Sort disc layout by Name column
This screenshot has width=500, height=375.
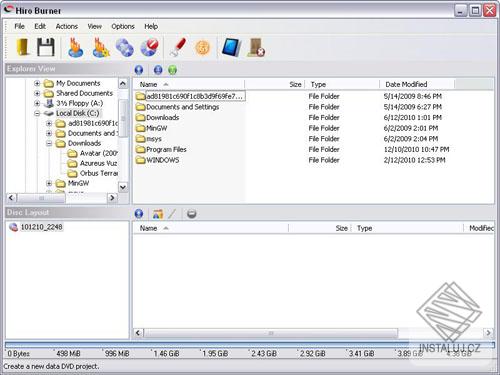tap(211, 228)
